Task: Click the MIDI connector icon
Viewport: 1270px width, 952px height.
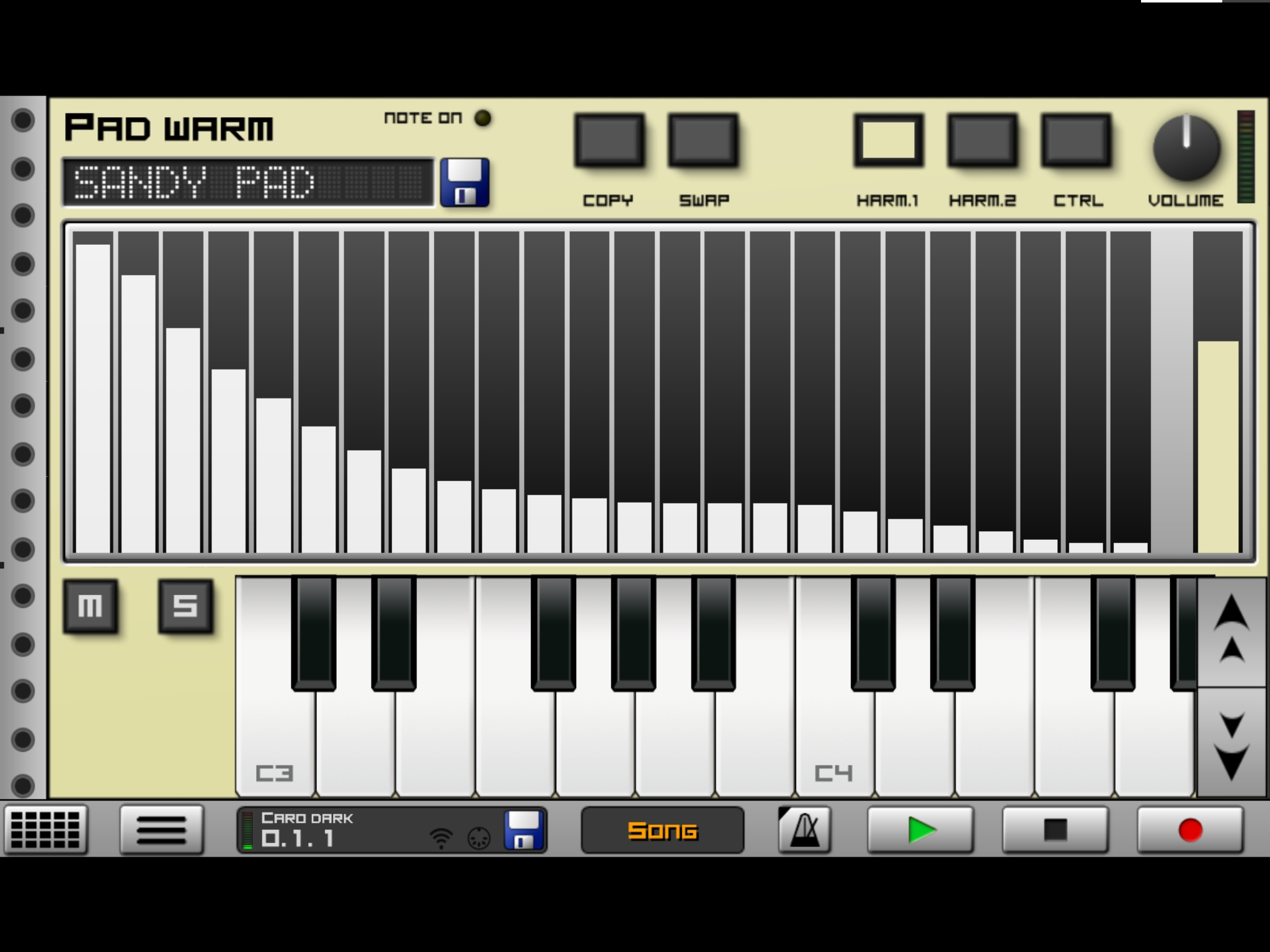Action: (479, 838)
